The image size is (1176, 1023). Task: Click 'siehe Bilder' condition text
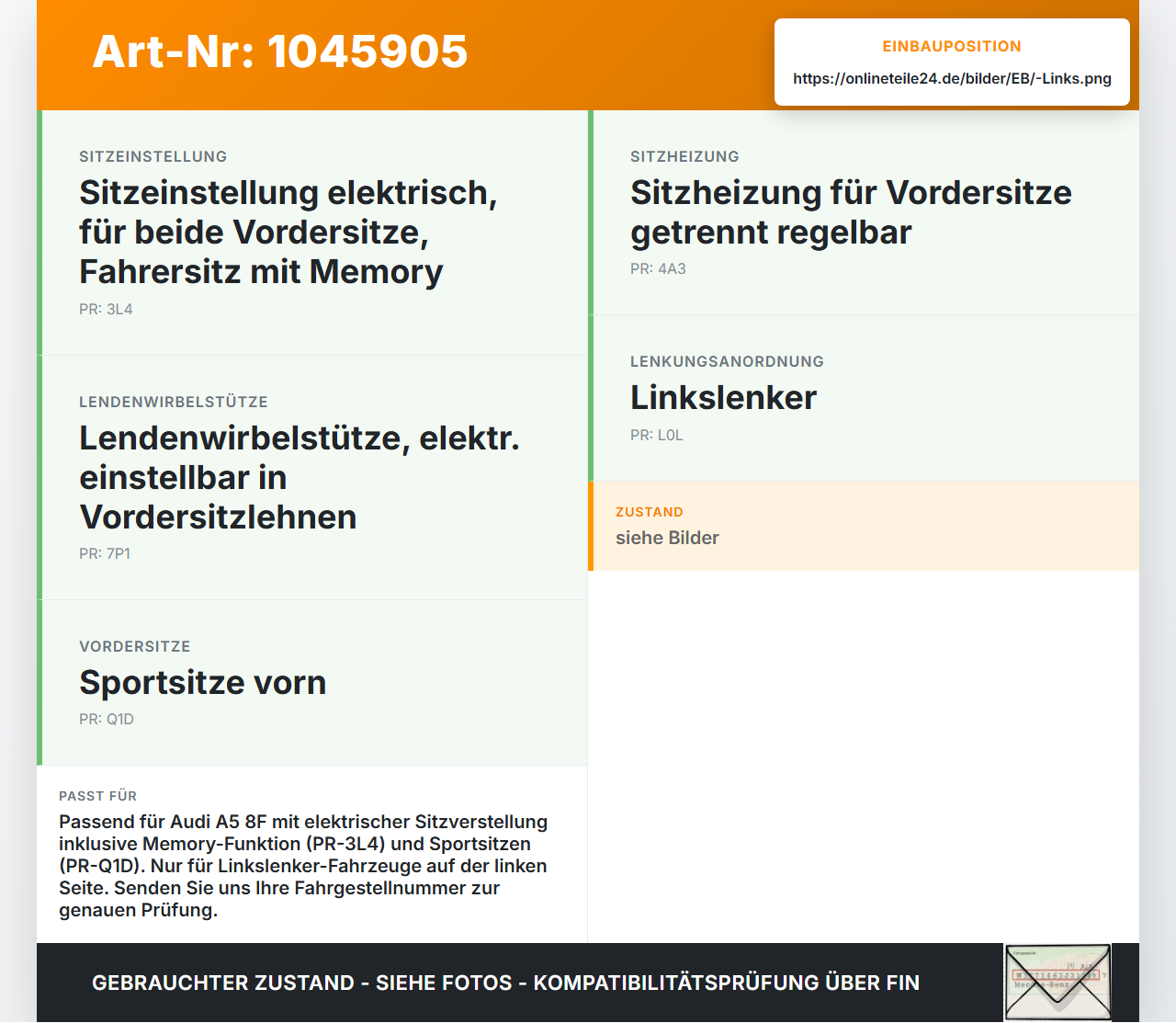667,538
